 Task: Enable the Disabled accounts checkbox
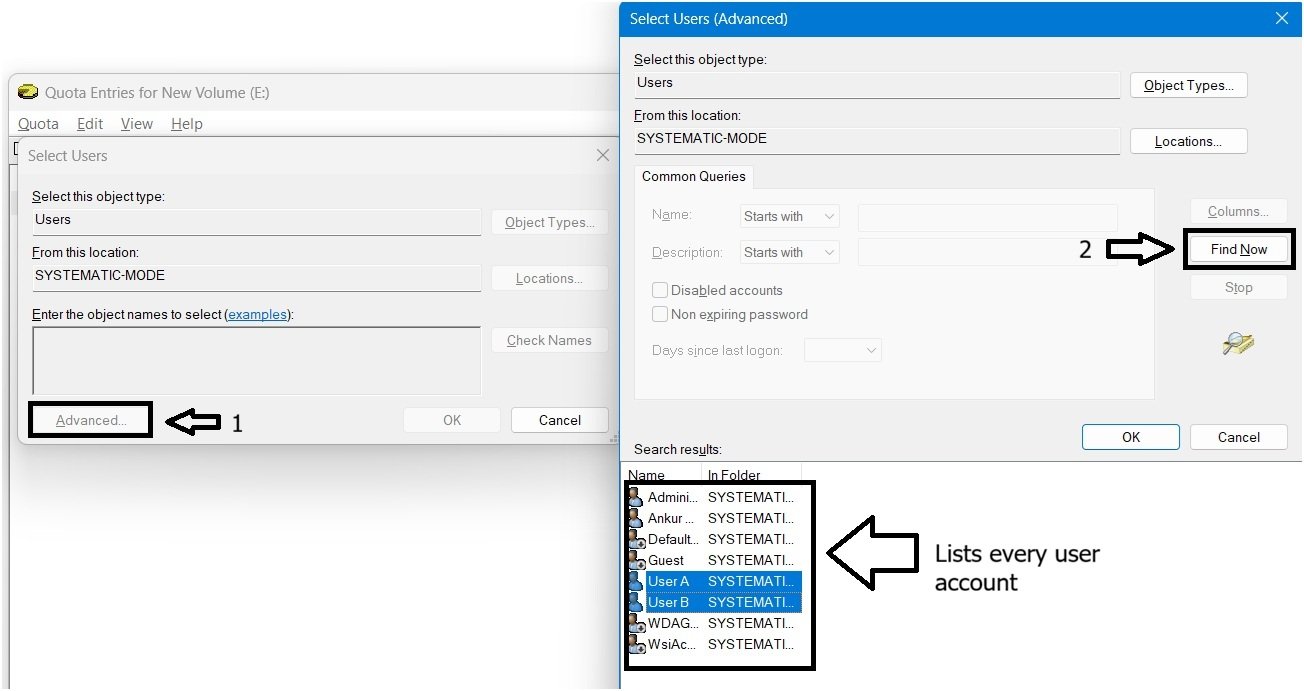(660, 290)
